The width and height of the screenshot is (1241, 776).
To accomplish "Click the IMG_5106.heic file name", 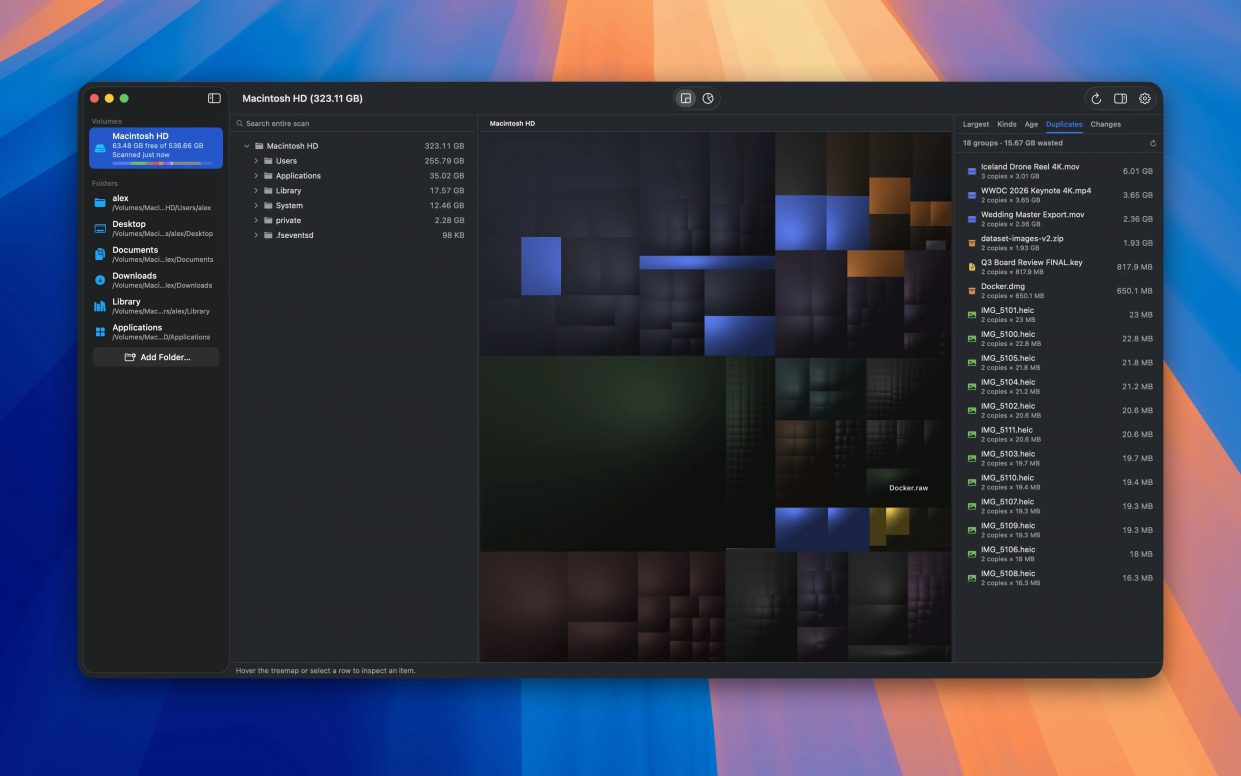I will point(1008,549).
